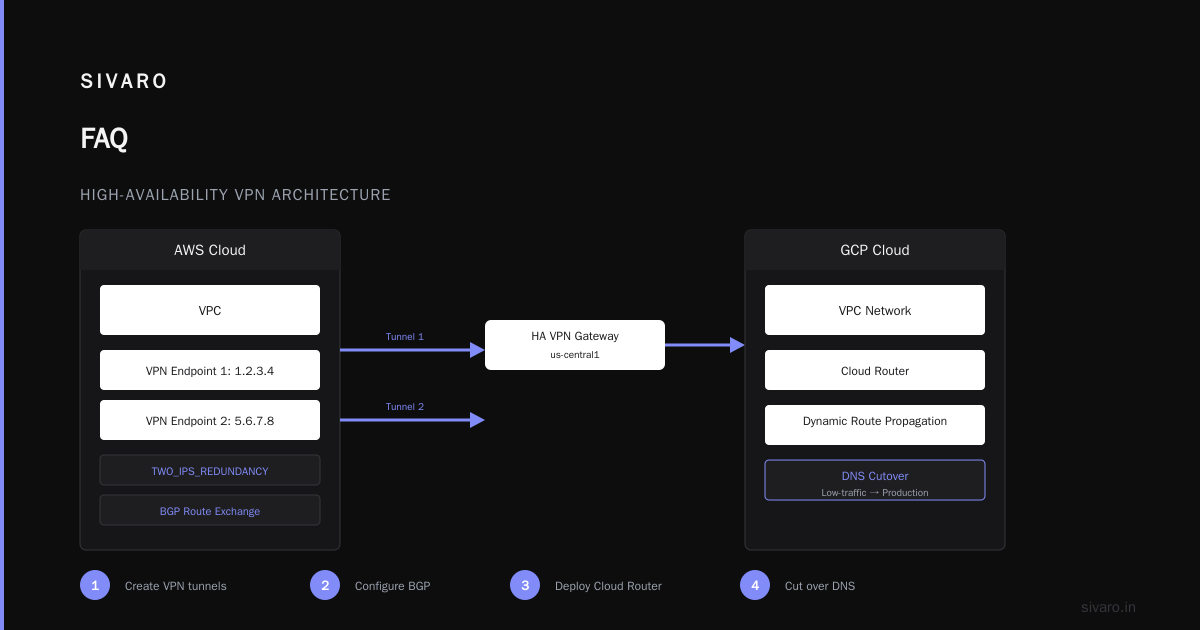
Task: Click the Low-traffic → Production caption
Action: (875, 492)
